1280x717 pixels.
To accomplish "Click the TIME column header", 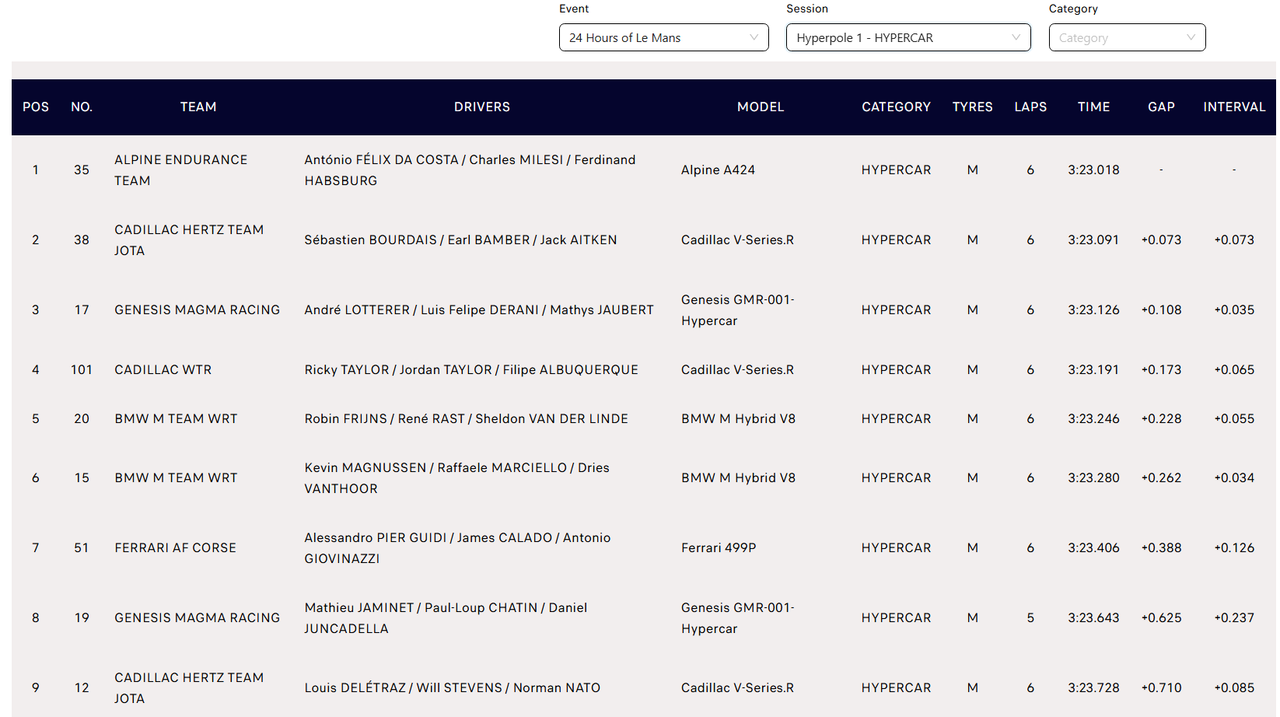I will pyautogui.click(x=1094, y=107).
